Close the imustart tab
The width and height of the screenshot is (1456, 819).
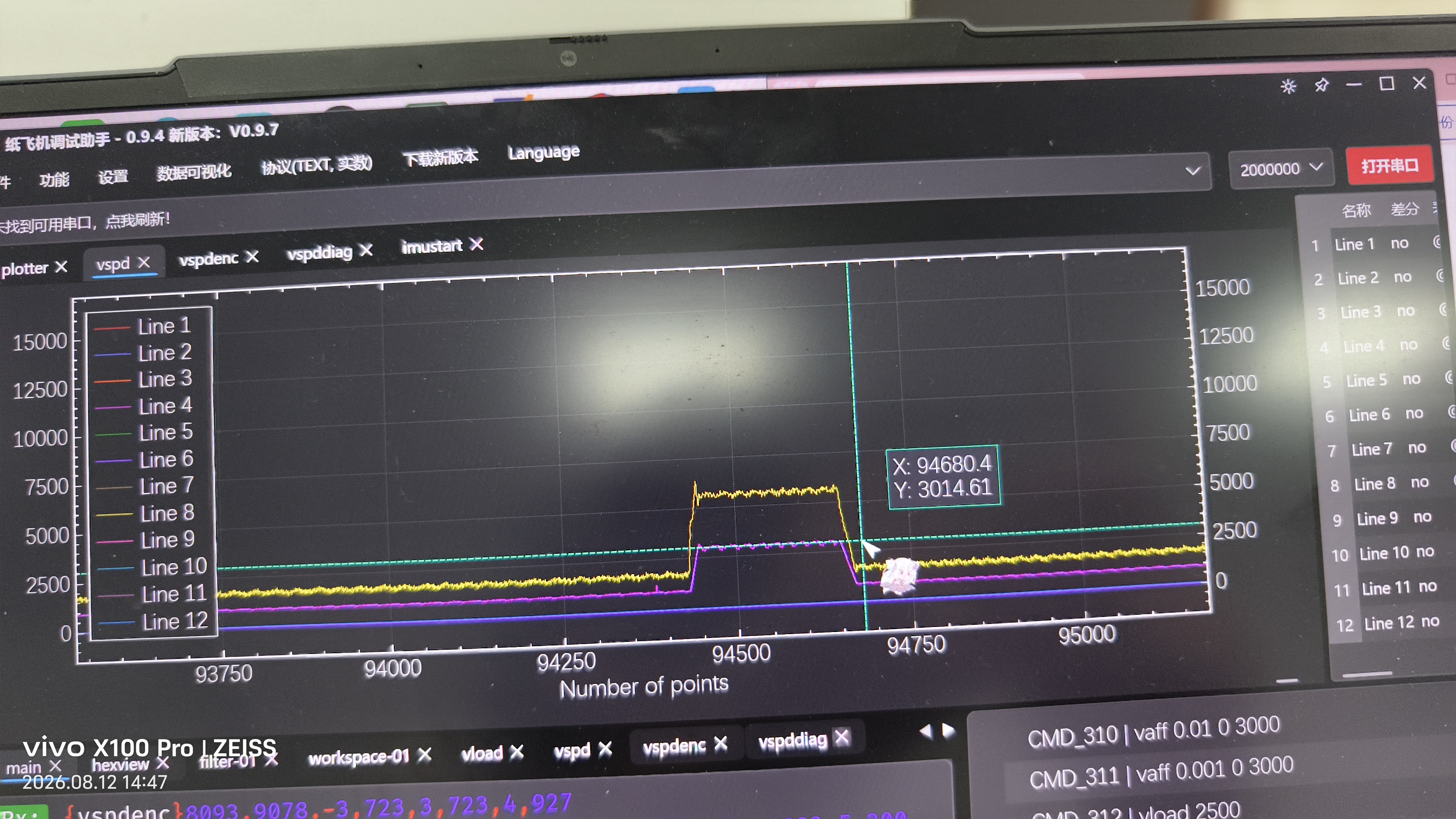pyautogui.click(x=476, y=244)
